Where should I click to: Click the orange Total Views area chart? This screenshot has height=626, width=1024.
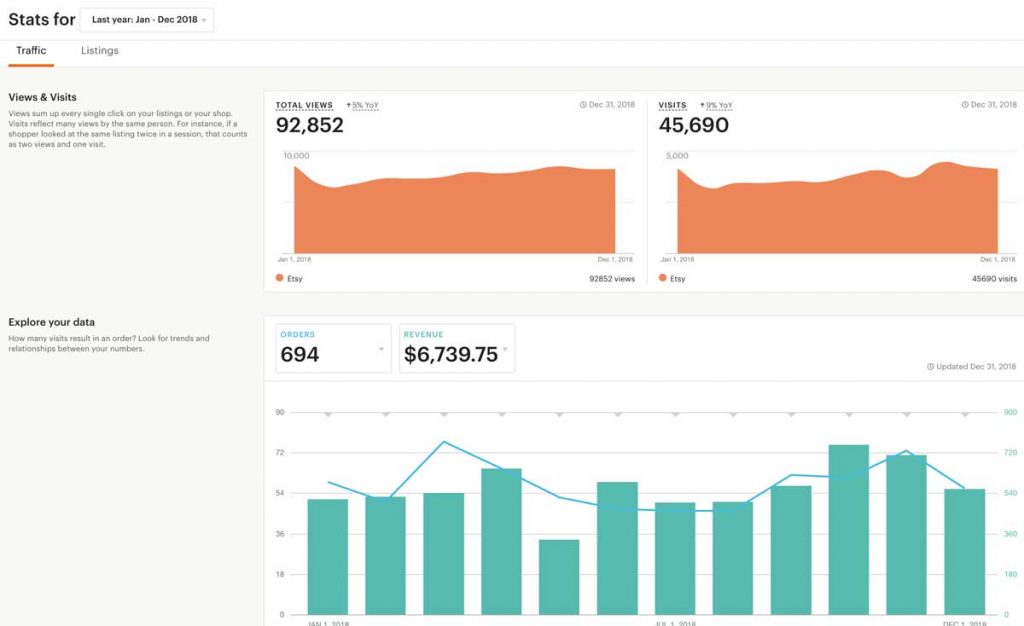click(x=455, y=212)
